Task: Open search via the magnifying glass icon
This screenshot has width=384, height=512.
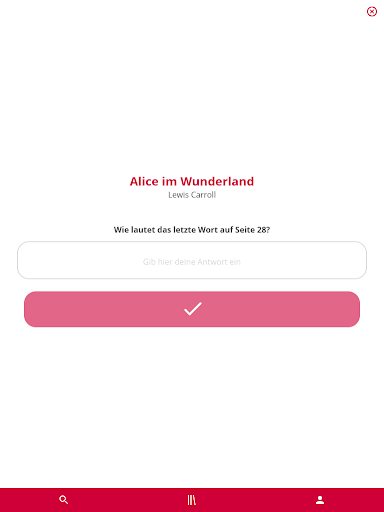Action: click(x=64, y=500)
